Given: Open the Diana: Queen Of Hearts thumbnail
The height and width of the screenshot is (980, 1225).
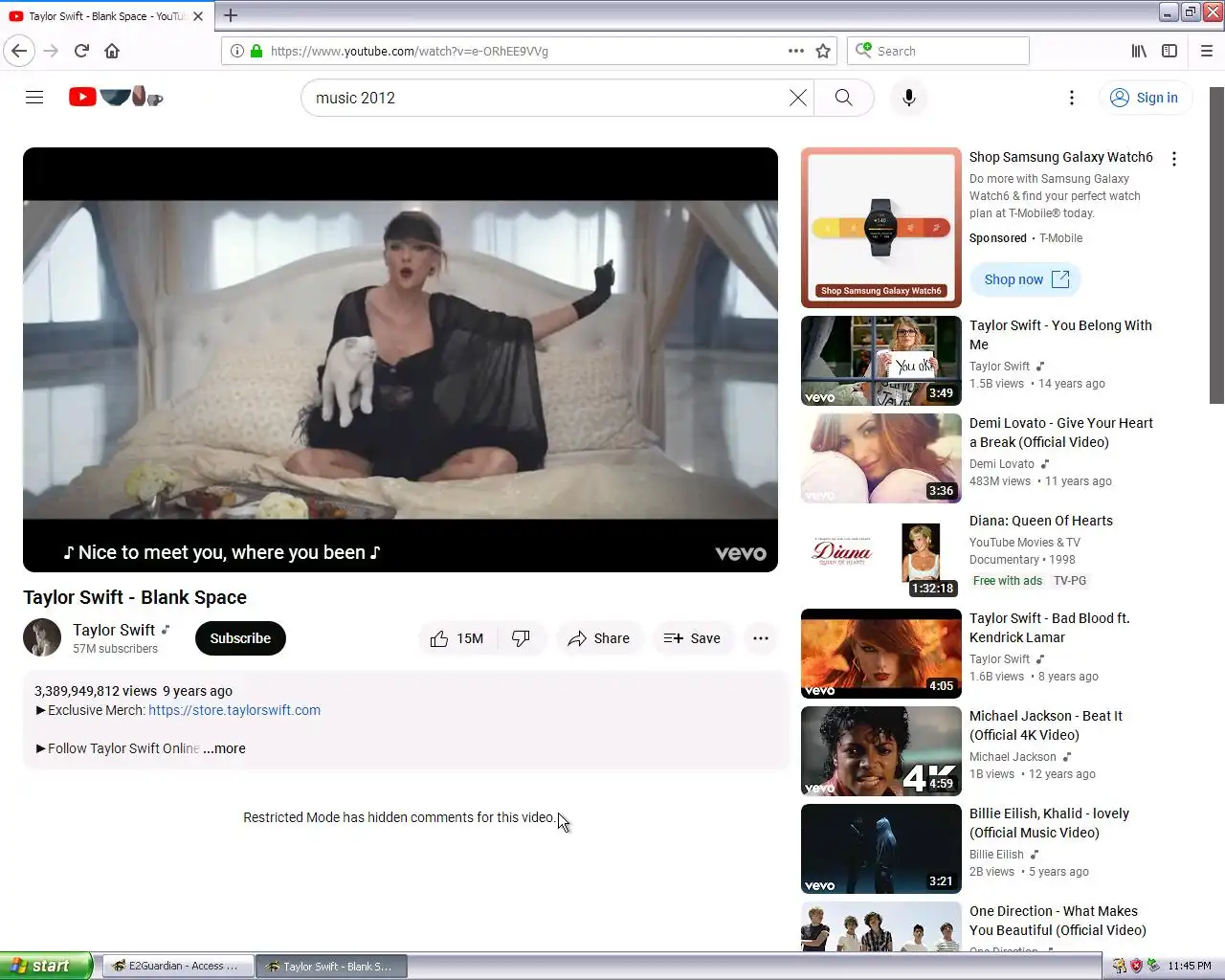Looking at the screenshot, I should [x=881, y=556].
